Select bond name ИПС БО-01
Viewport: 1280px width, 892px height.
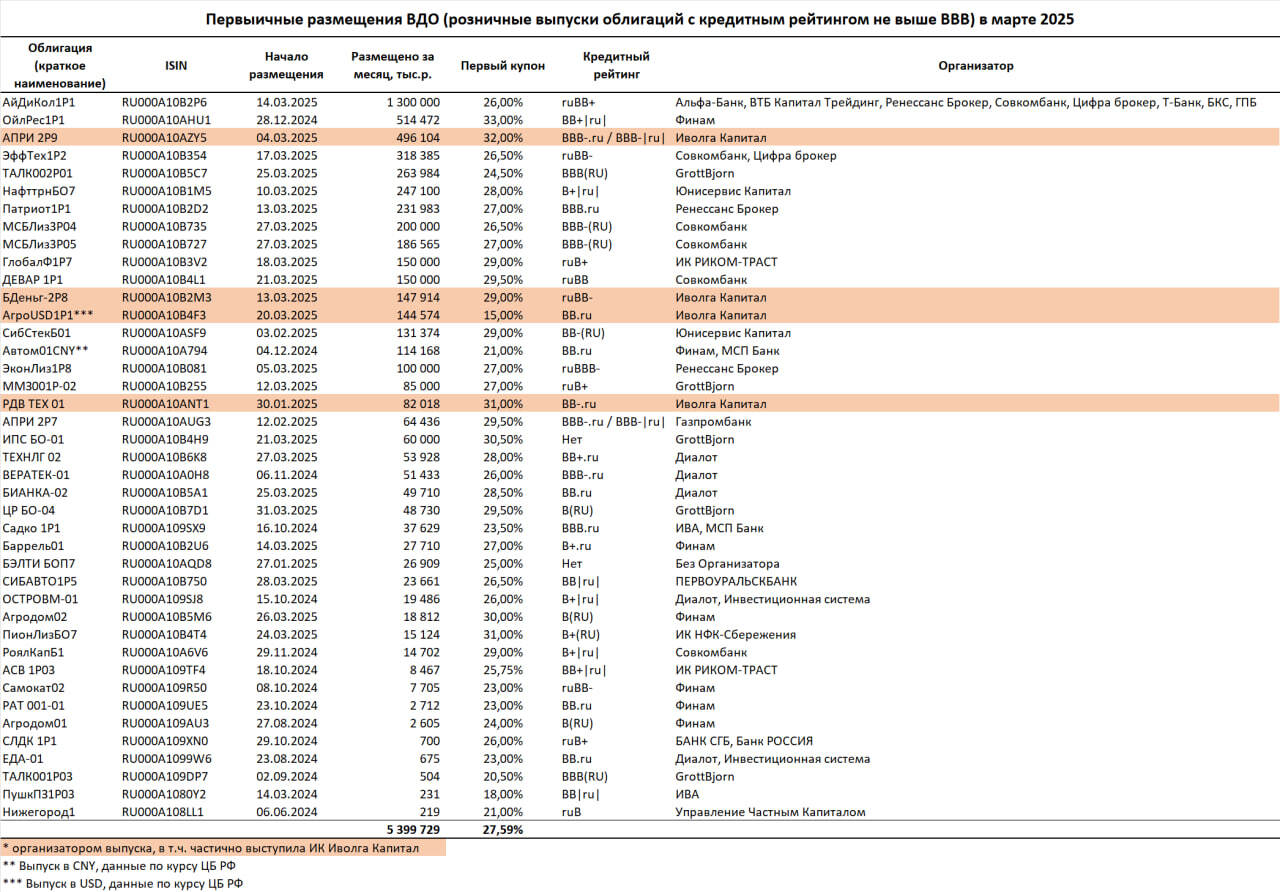pyautogui.click(x=34, y=439)
